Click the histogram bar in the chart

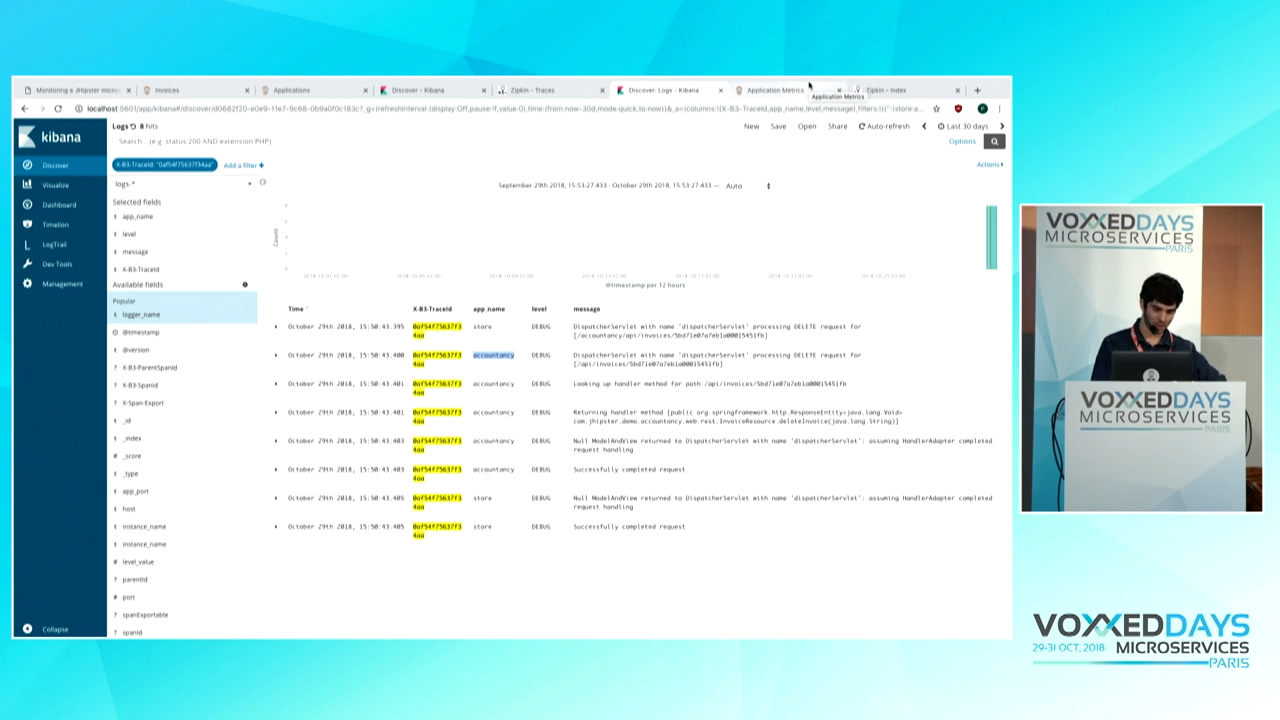[991, 237]
